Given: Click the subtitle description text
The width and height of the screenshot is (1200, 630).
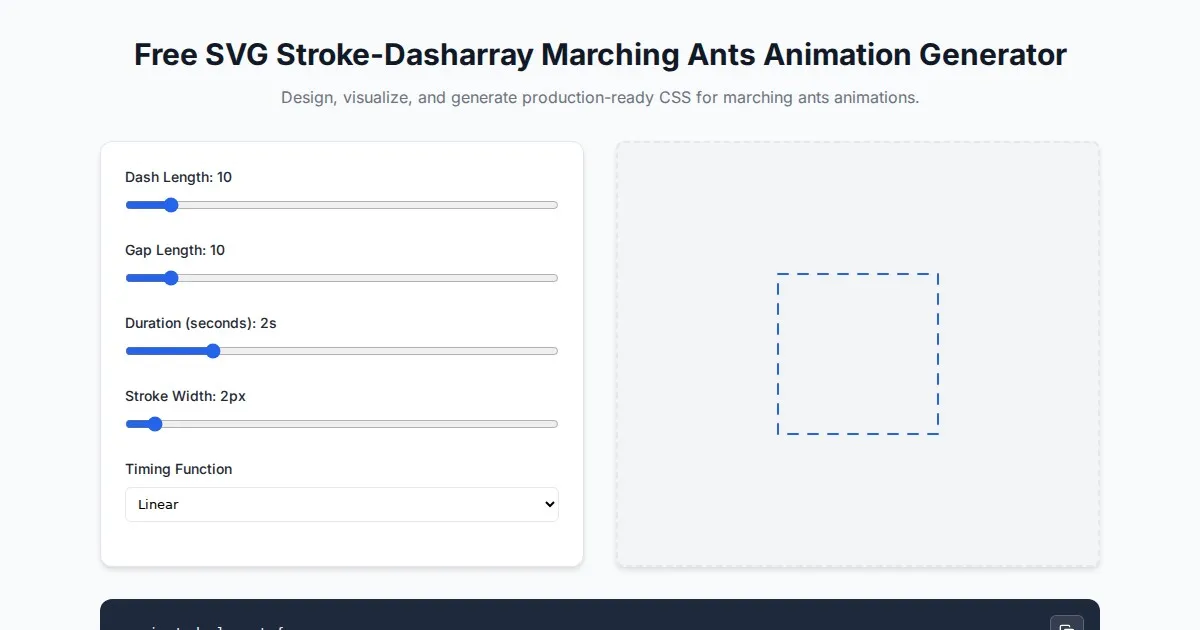Looking at the screenshot, I should pyautogui.click(x=600, y=98).
